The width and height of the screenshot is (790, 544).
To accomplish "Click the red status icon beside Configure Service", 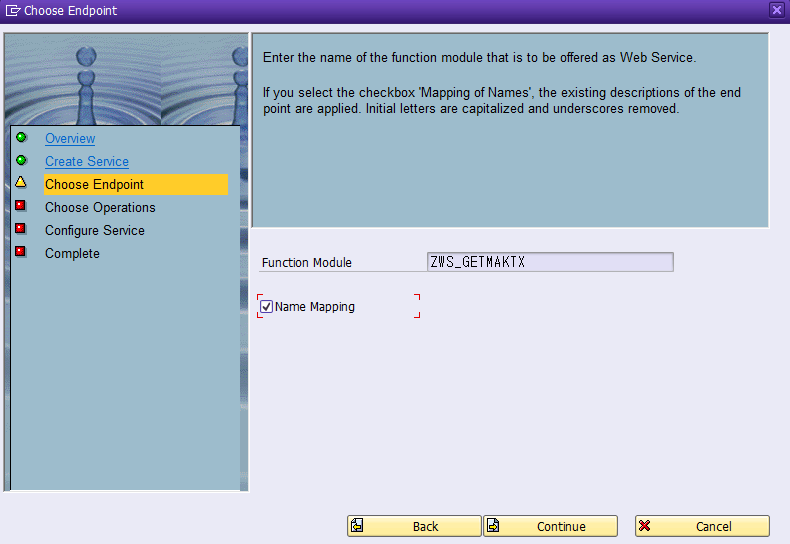I will tap(21, 229).
